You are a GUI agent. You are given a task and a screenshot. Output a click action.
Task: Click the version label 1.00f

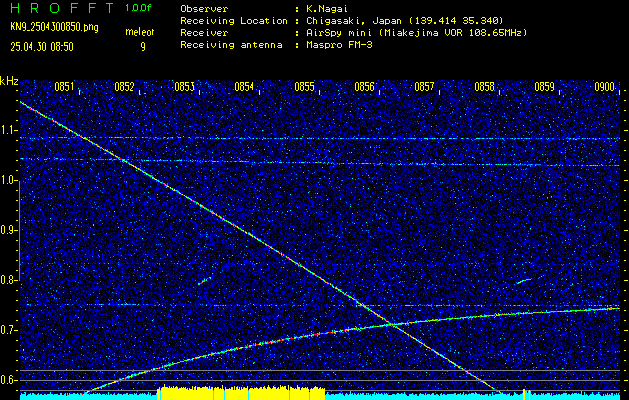(x=138, y=8)
